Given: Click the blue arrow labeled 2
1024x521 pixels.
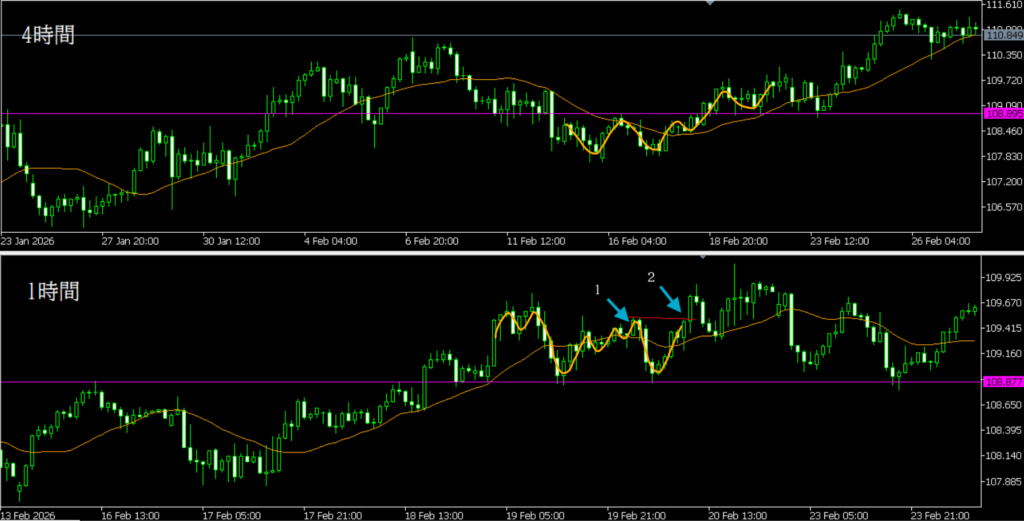Looking at the screenshot, I should pos(674,298).
